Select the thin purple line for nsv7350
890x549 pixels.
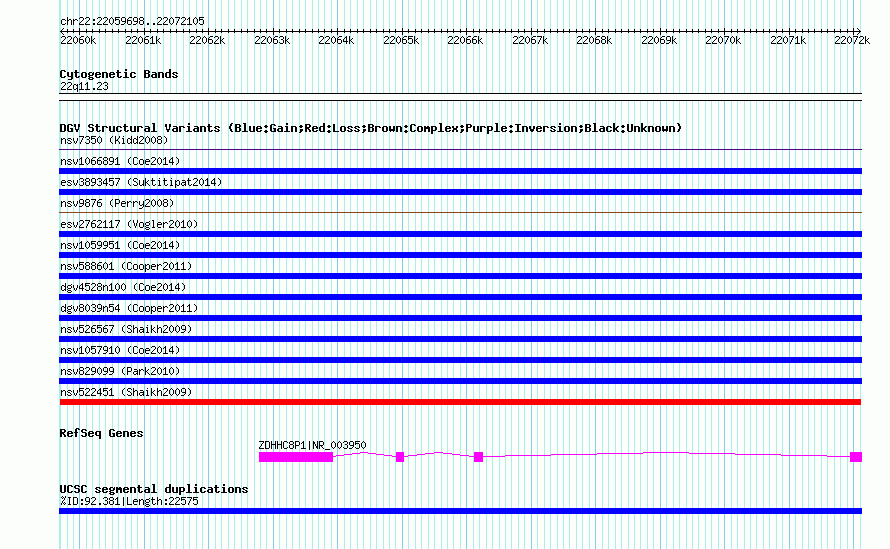pos(460,149)
